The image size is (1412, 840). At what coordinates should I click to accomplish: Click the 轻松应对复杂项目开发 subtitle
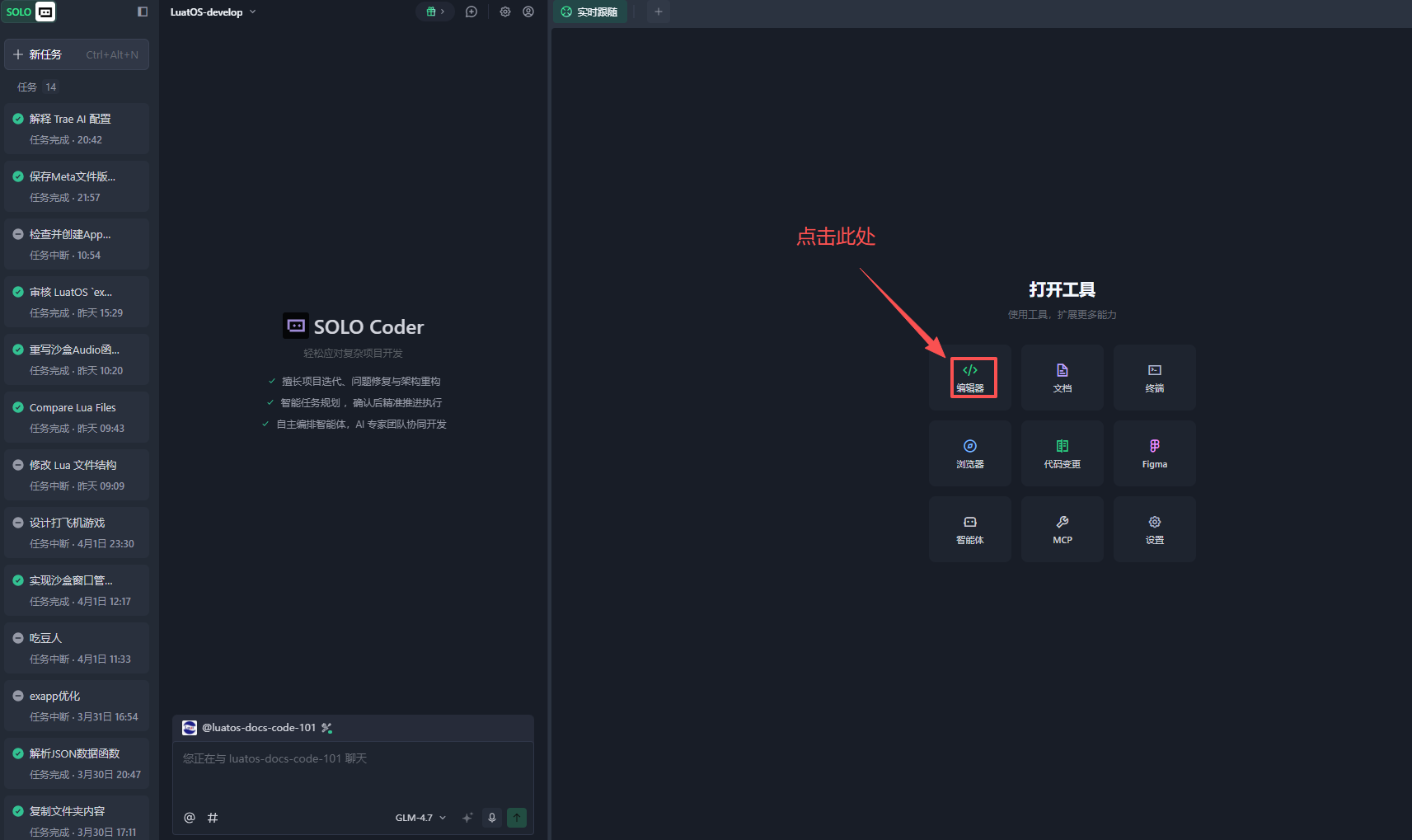click(353, 354)
